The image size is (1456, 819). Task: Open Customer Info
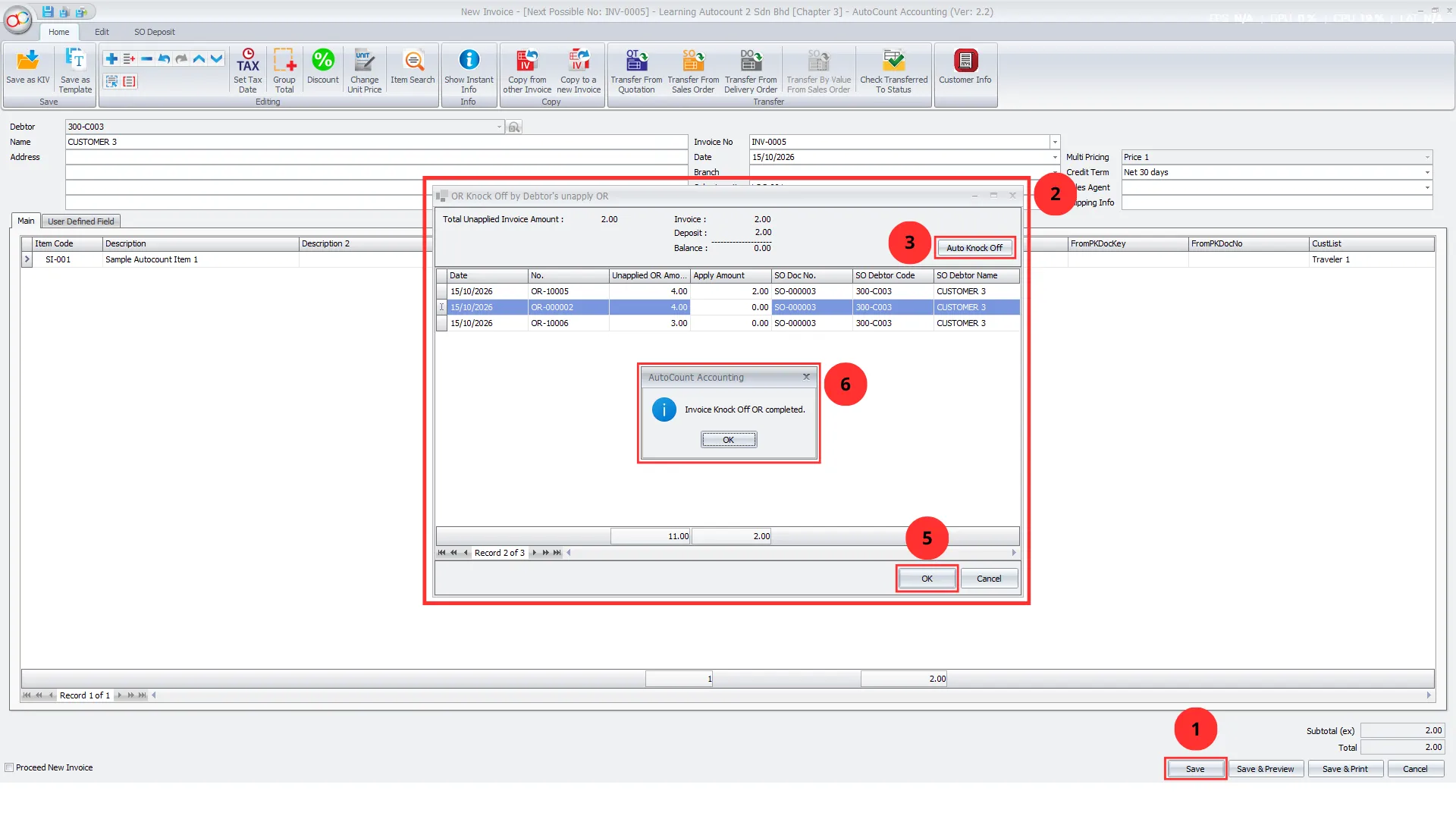click(965, 66)
